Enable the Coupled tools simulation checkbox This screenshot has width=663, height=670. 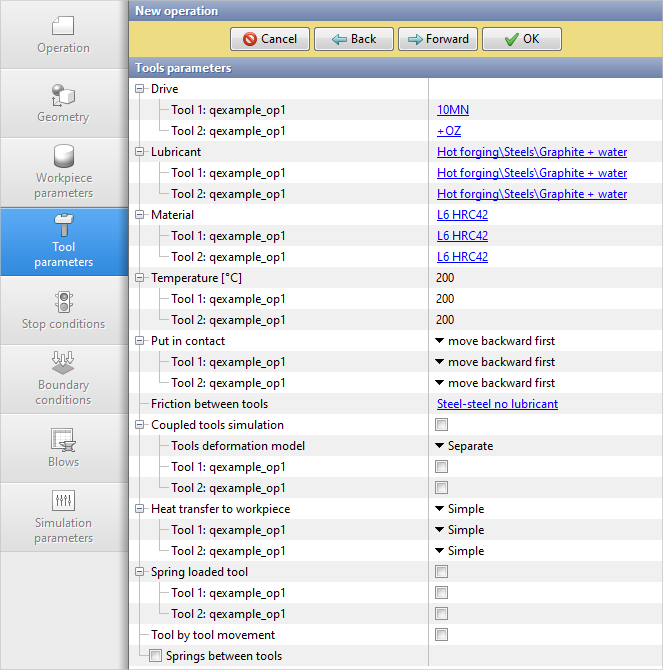tap(441, 425)
